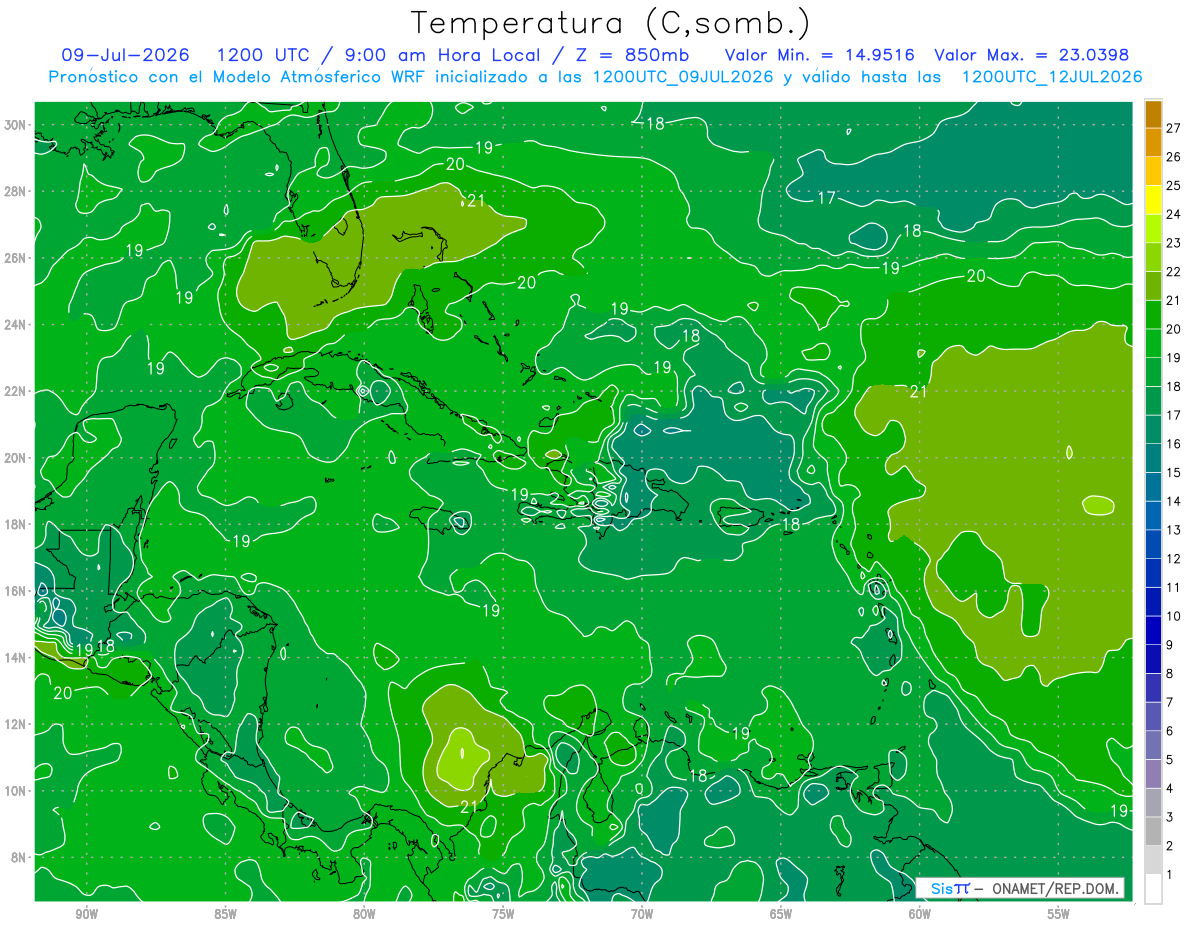Click the title Temperatura (C,somb.)
This screenshot has height=927, width=1200.
[x=611, y=23]
